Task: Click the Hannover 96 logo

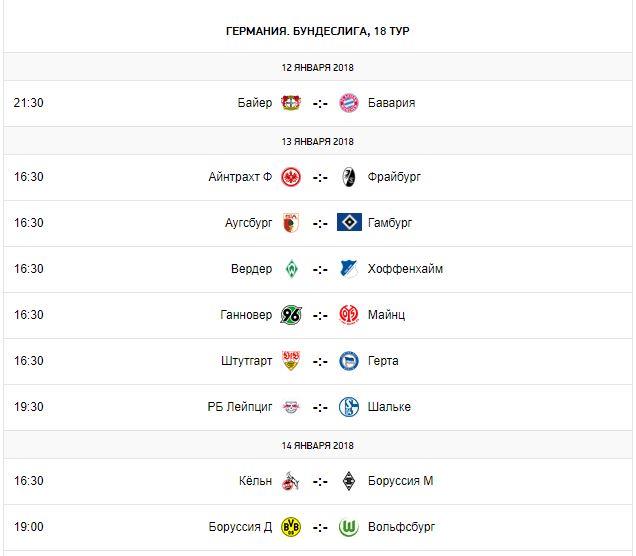Action: coord(291,315)
